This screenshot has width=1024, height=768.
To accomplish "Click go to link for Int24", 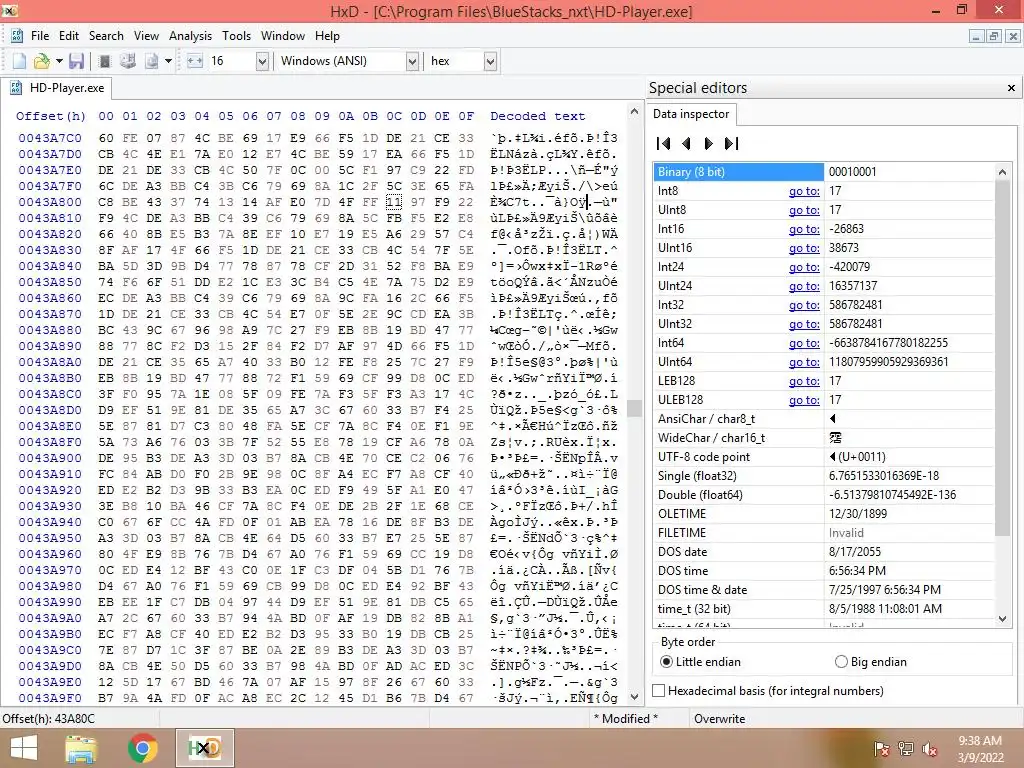I will pos(804,266).
